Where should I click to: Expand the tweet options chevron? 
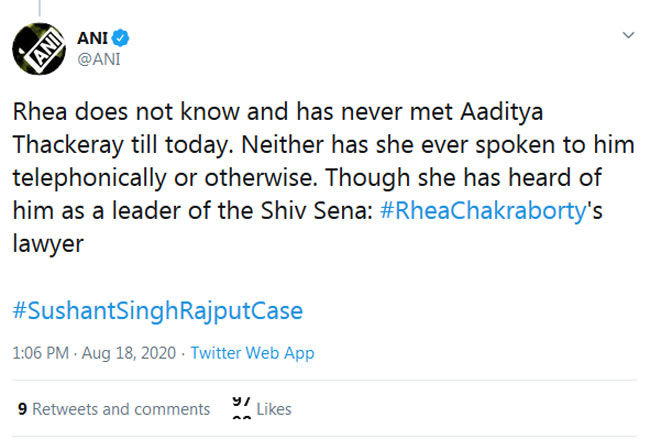point(628,35)
